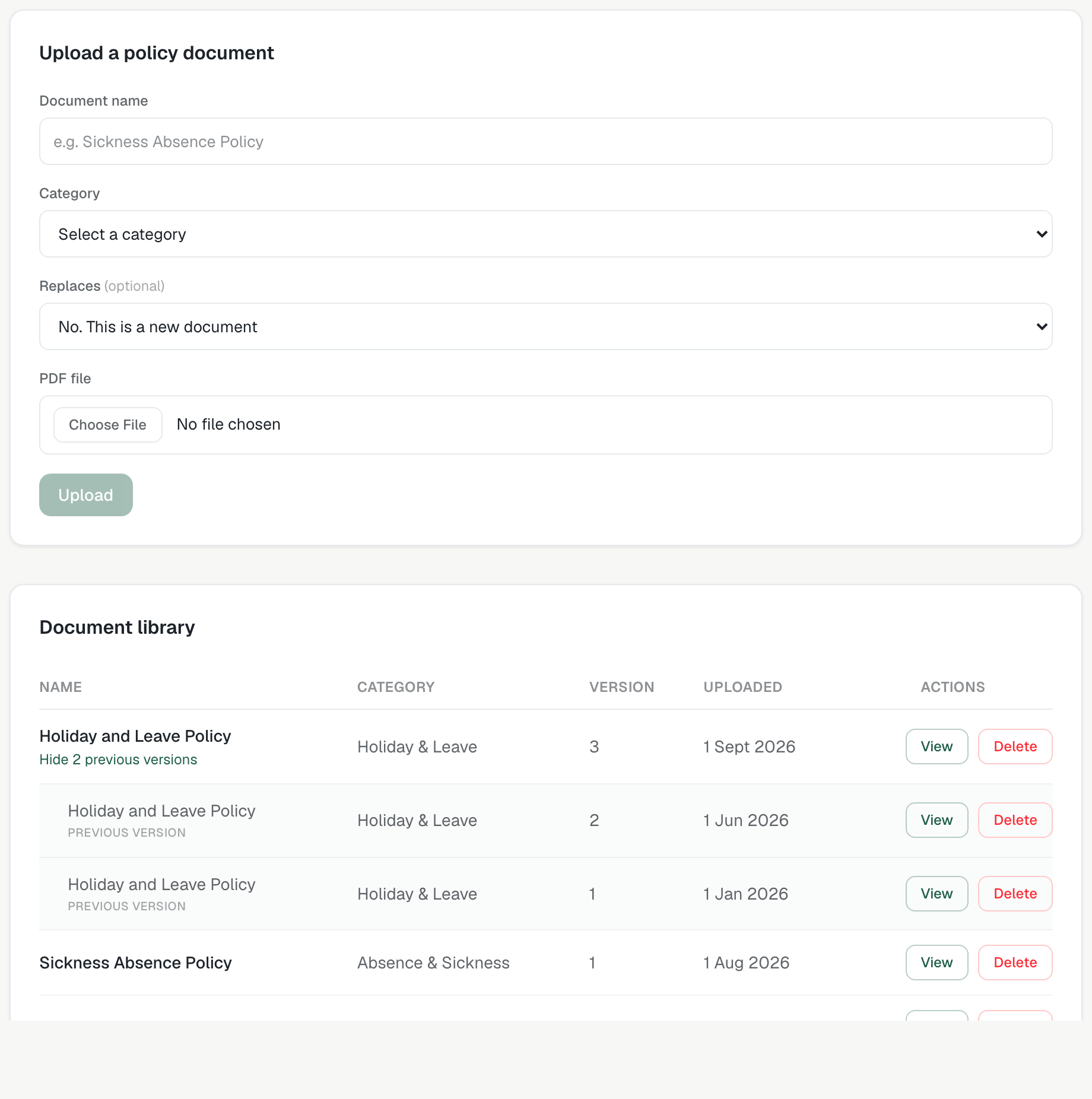Viewport: 1092px width, 1099px height.
Task: Click the 1 Sept 2026 upload date
Action: pyautogui.click(x=749, y=747)
